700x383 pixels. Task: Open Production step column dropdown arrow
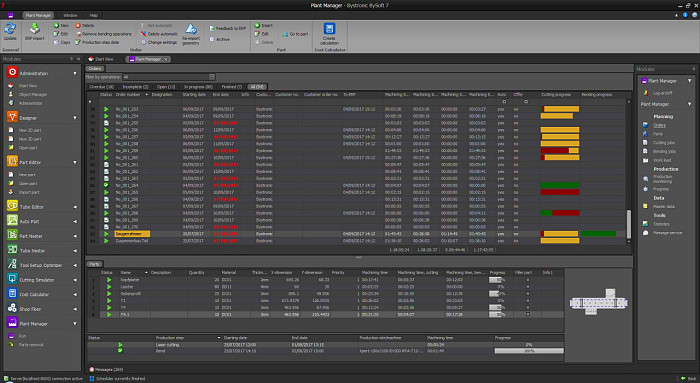click(x=219, y=338)
